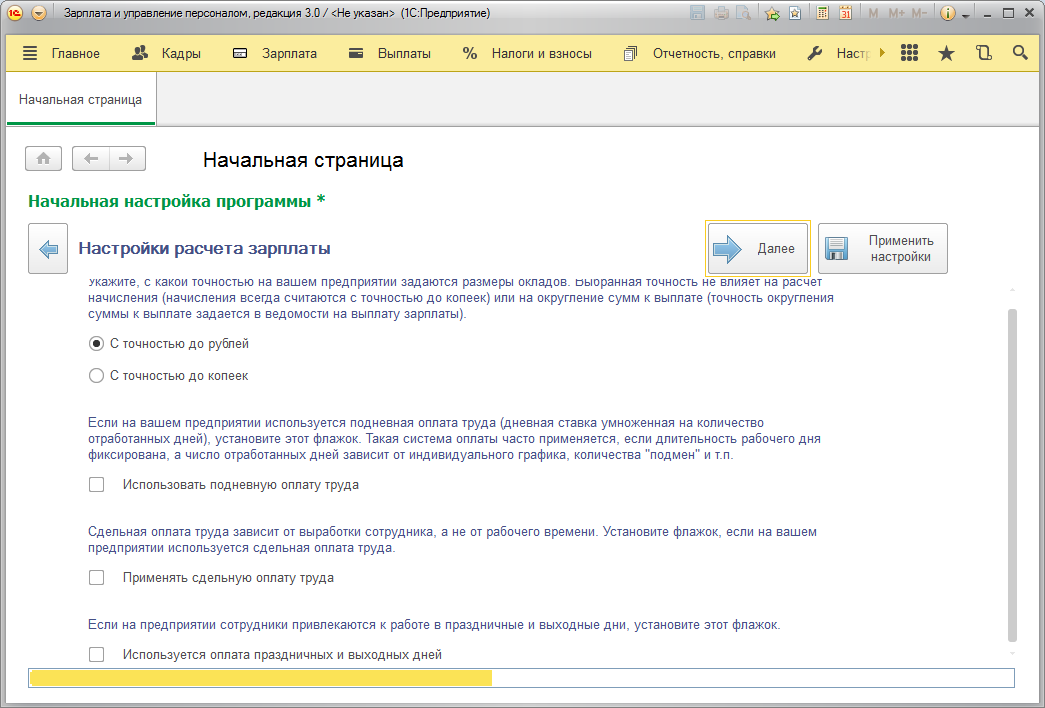
Task: Select "С точностью до копеек" radio option
Action: (x=97, y=376)
